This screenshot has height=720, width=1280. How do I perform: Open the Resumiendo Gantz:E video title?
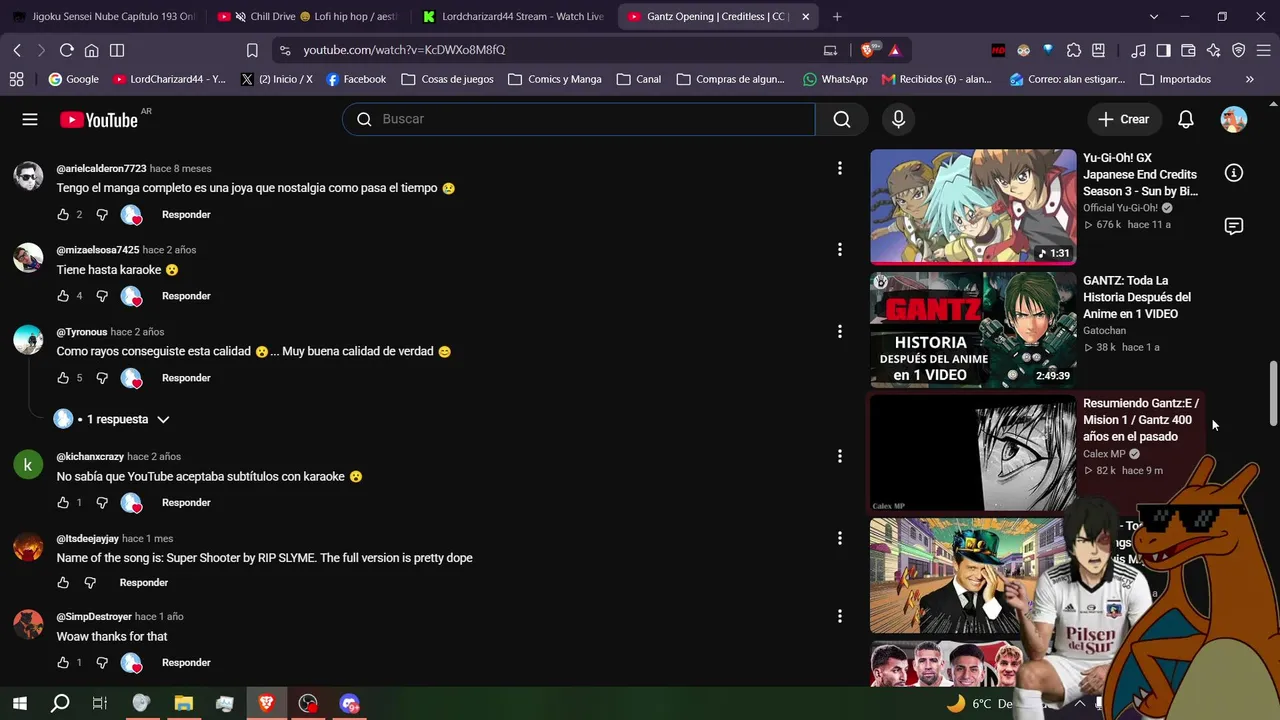tap(1141, 420)
